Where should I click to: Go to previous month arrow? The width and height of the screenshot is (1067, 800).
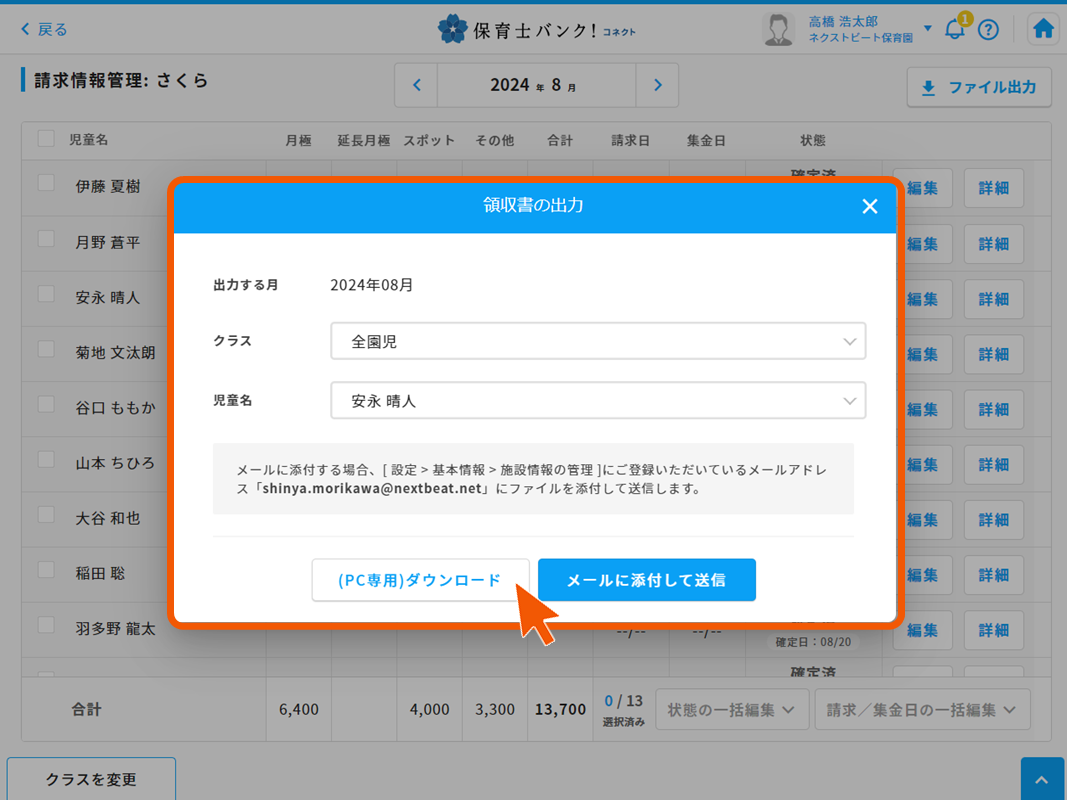coord(417,86)
